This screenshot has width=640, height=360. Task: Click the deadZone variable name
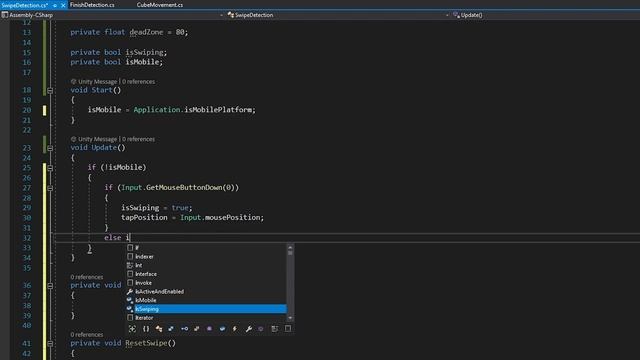146,32
